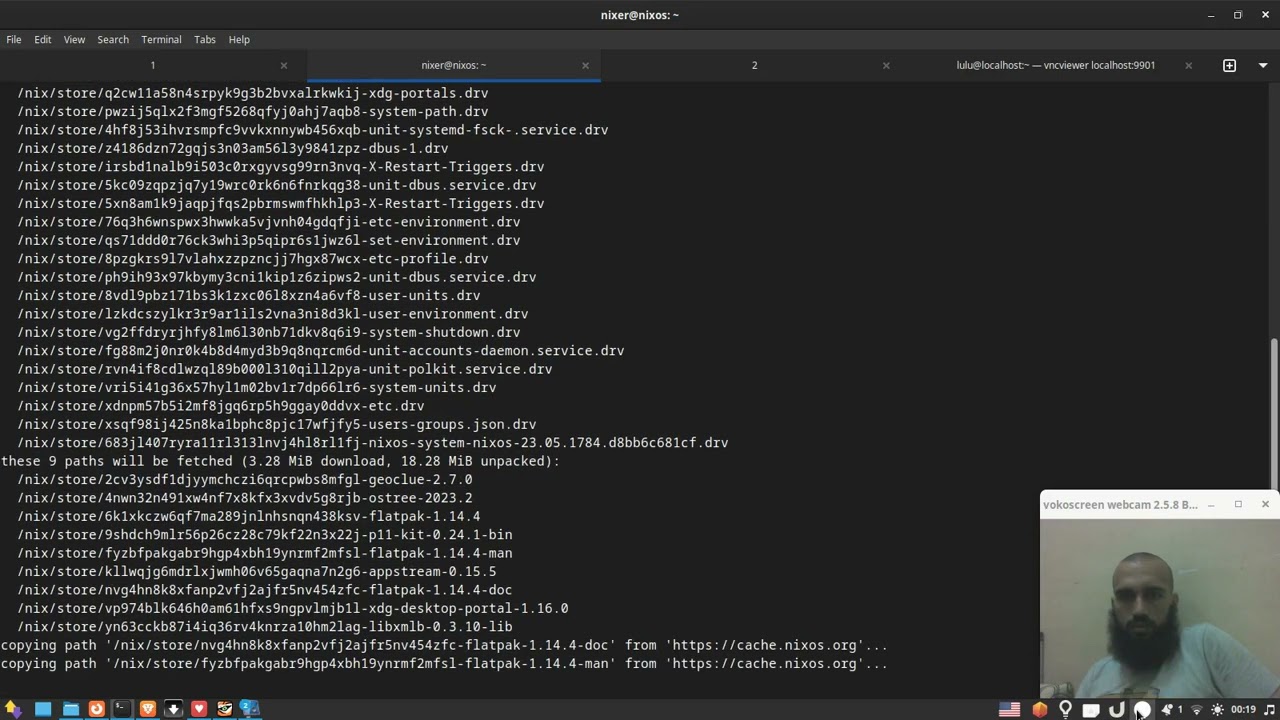Click the vokoscreen webcam video preview
Image resolution: width=1280 pixels, height=720 pixels.
point(1160,608)
